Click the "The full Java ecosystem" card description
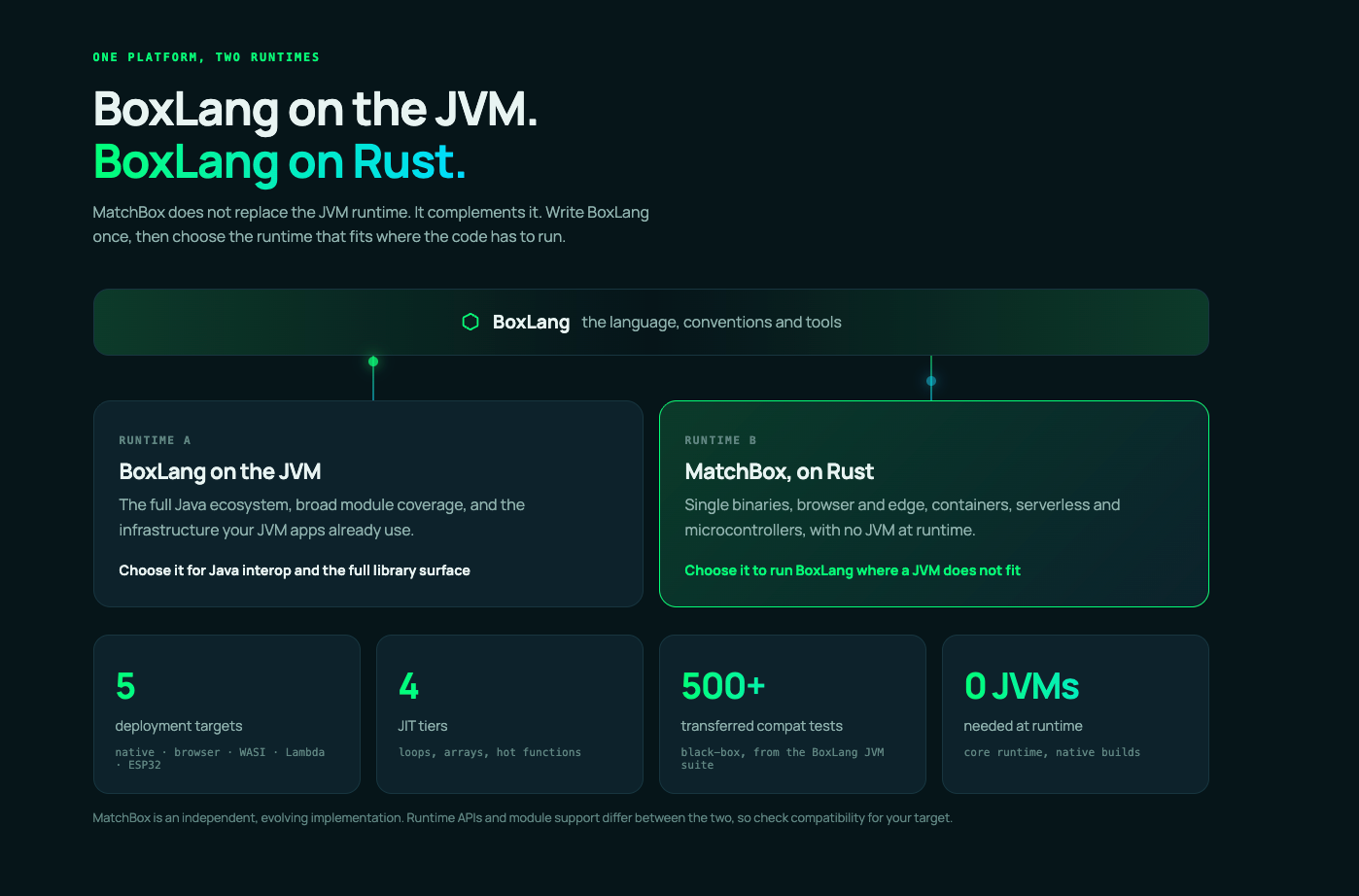 [x=322, y=517]
